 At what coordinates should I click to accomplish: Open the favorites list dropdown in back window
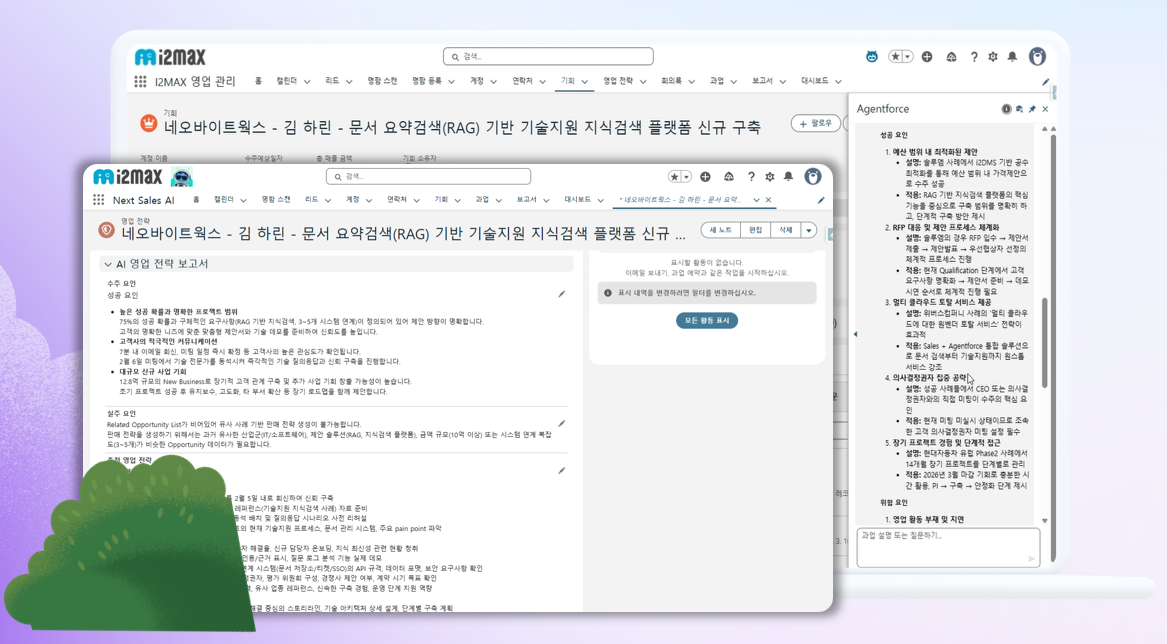(907, 57)
